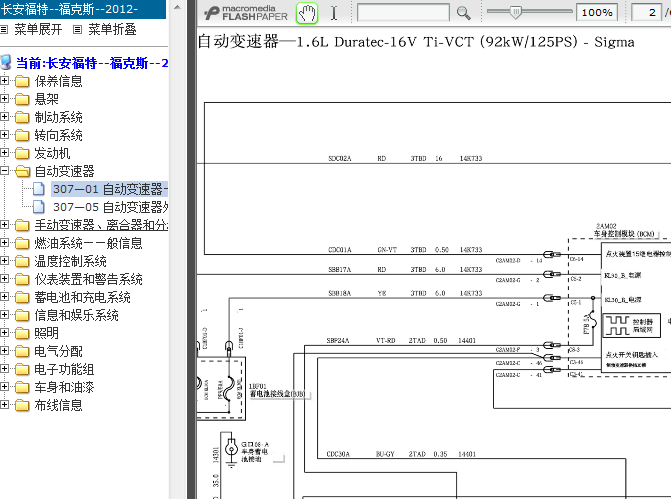
Task: Expand the 制动系统 folder
Action: point(4,116)
